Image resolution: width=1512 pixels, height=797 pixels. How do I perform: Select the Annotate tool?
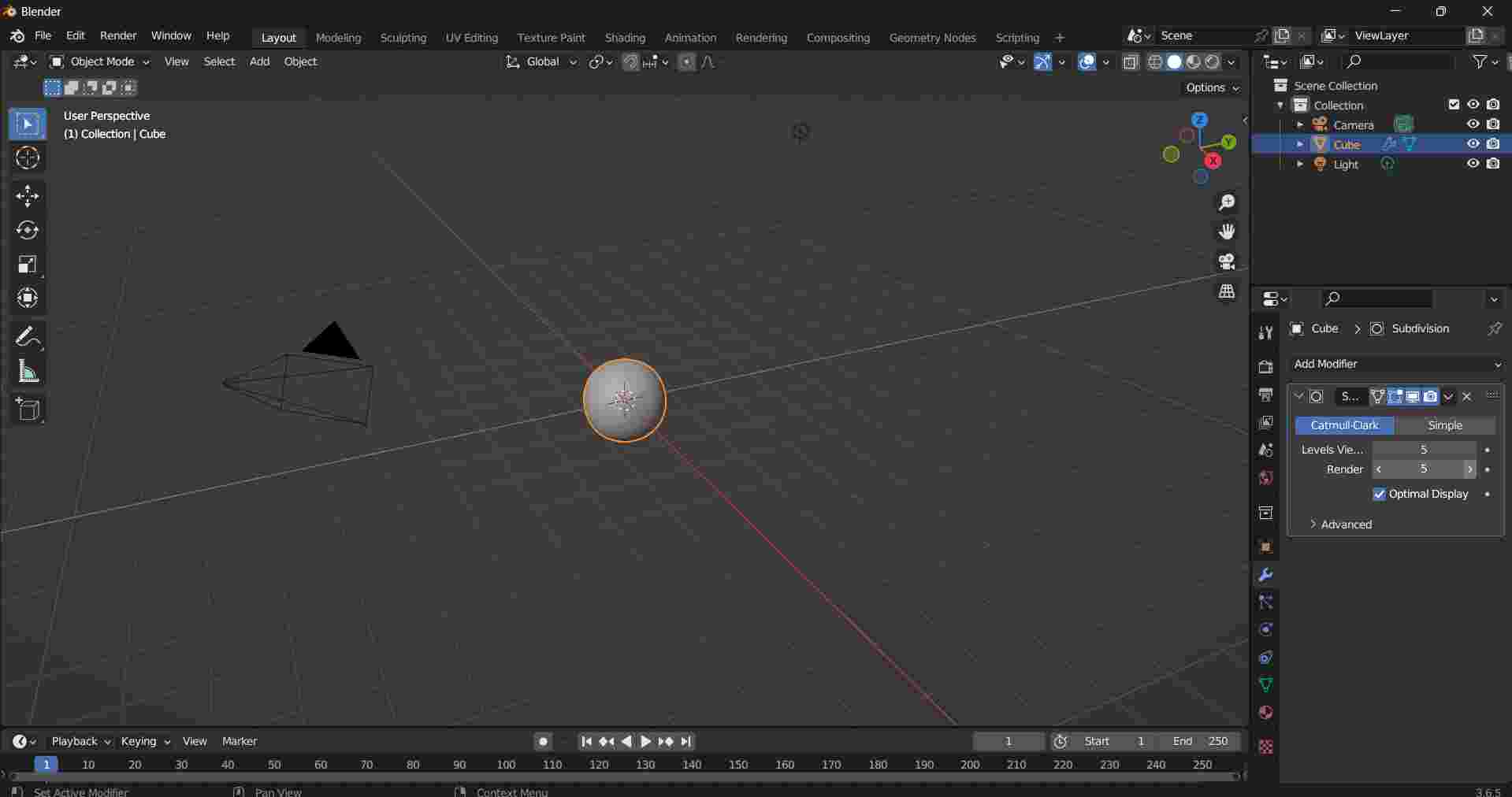28,337
